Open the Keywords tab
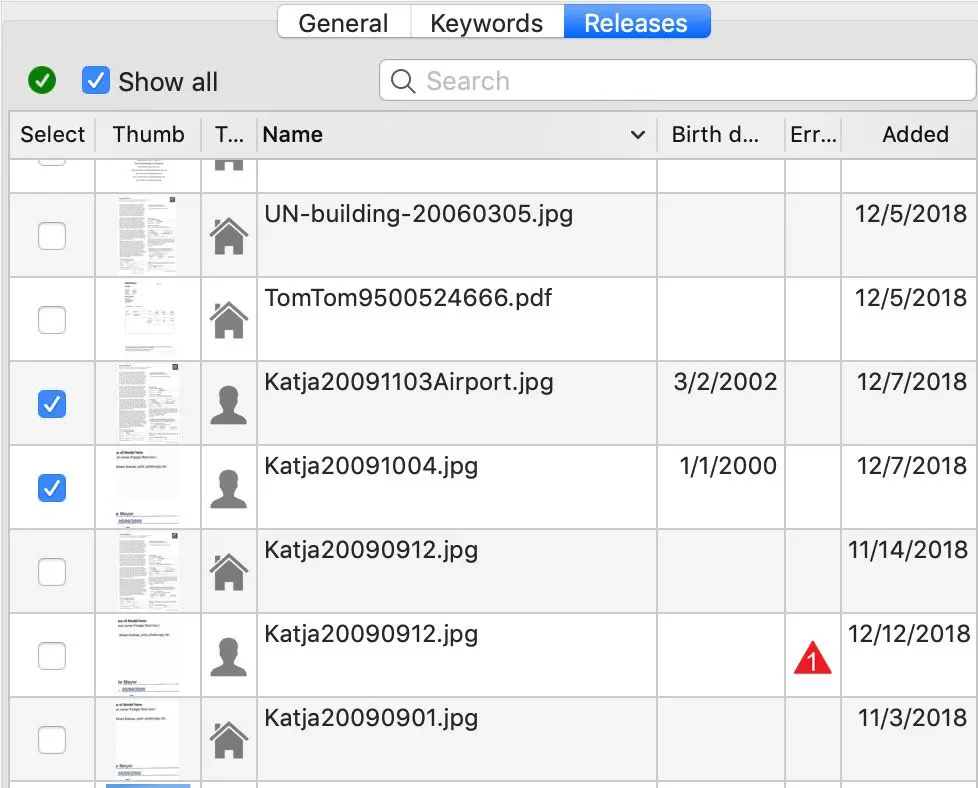The height and width of the screenshot is (788, 978). click(x=487, y=23)
